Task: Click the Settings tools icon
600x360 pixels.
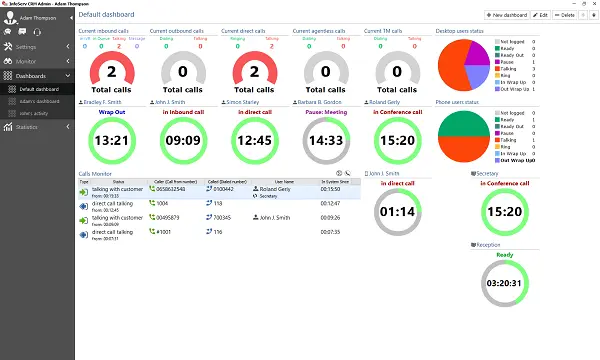Action: coord(8,47)
